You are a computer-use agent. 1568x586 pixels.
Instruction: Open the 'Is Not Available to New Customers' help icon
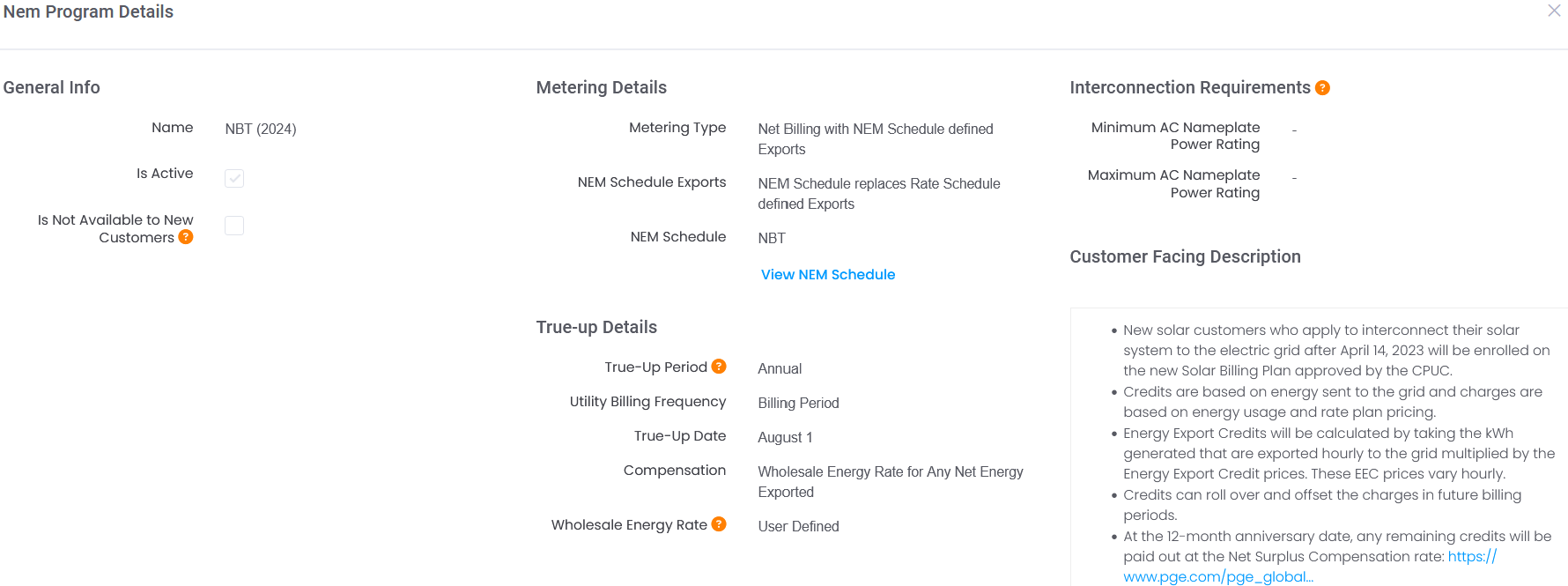pyautogui.click(x=185, y=236)
